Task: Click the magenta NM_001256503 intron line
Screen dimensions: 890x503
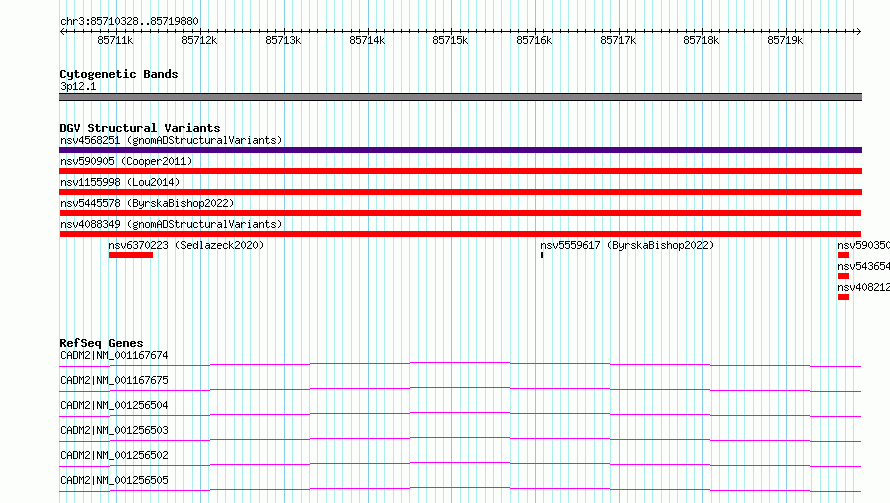Action: [x=460, y=439]
